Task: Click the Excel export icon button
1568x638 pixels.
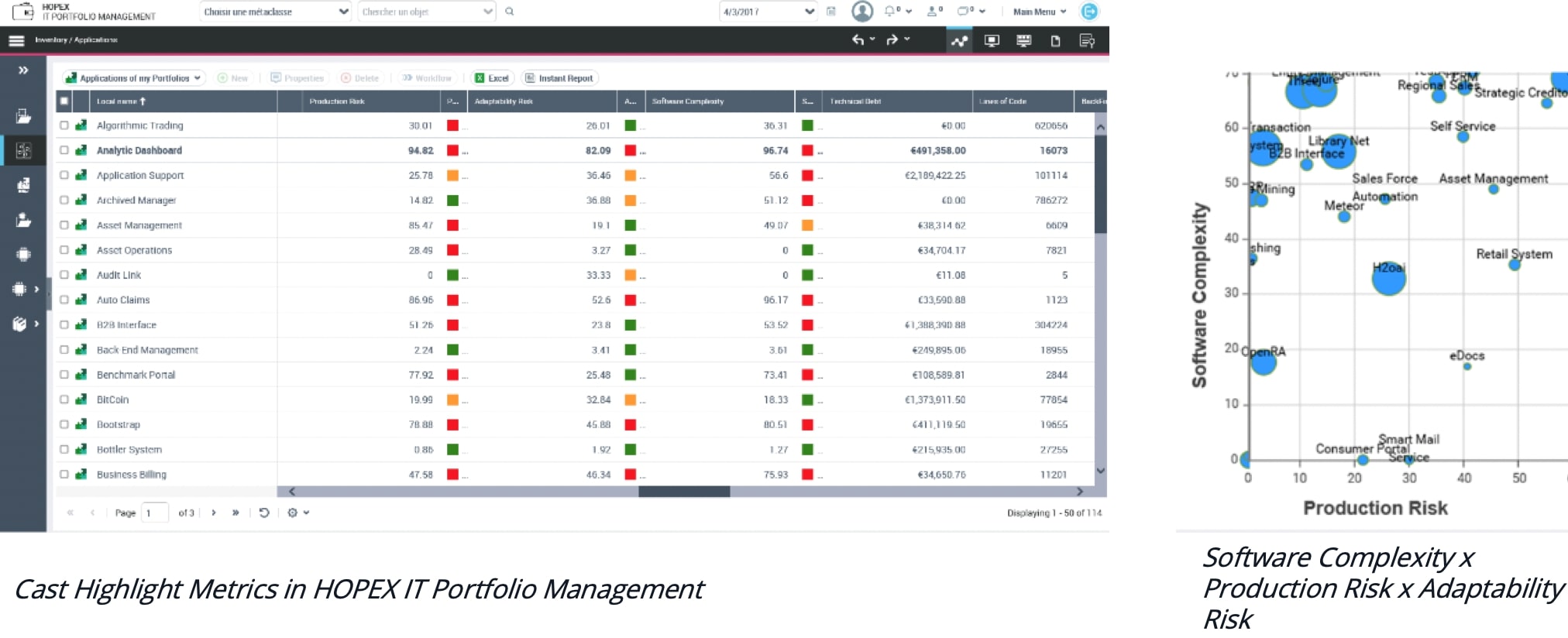Action: pos(492,78)
